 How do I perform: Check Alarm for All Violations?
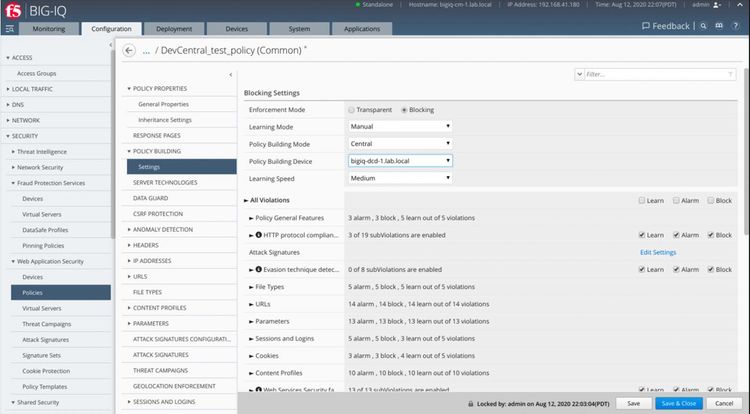676,200
